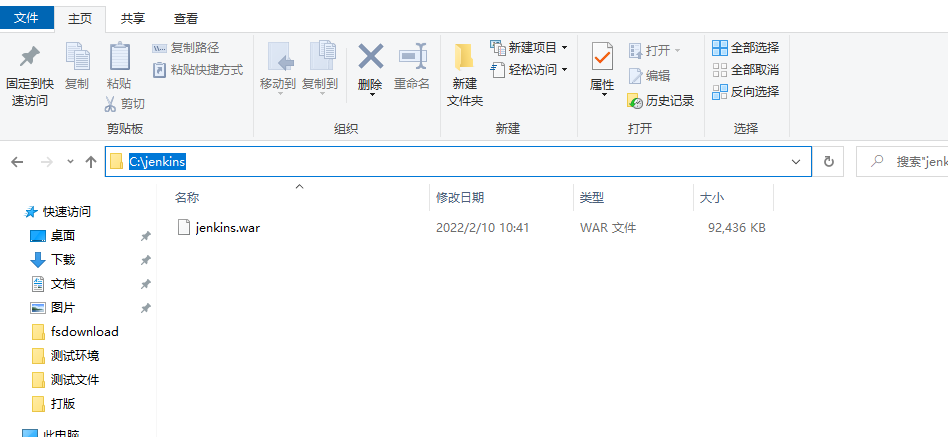Screen dimensions: 948x437
Task: Click the pin icon next to 下载
Action: tap(146, 260)
